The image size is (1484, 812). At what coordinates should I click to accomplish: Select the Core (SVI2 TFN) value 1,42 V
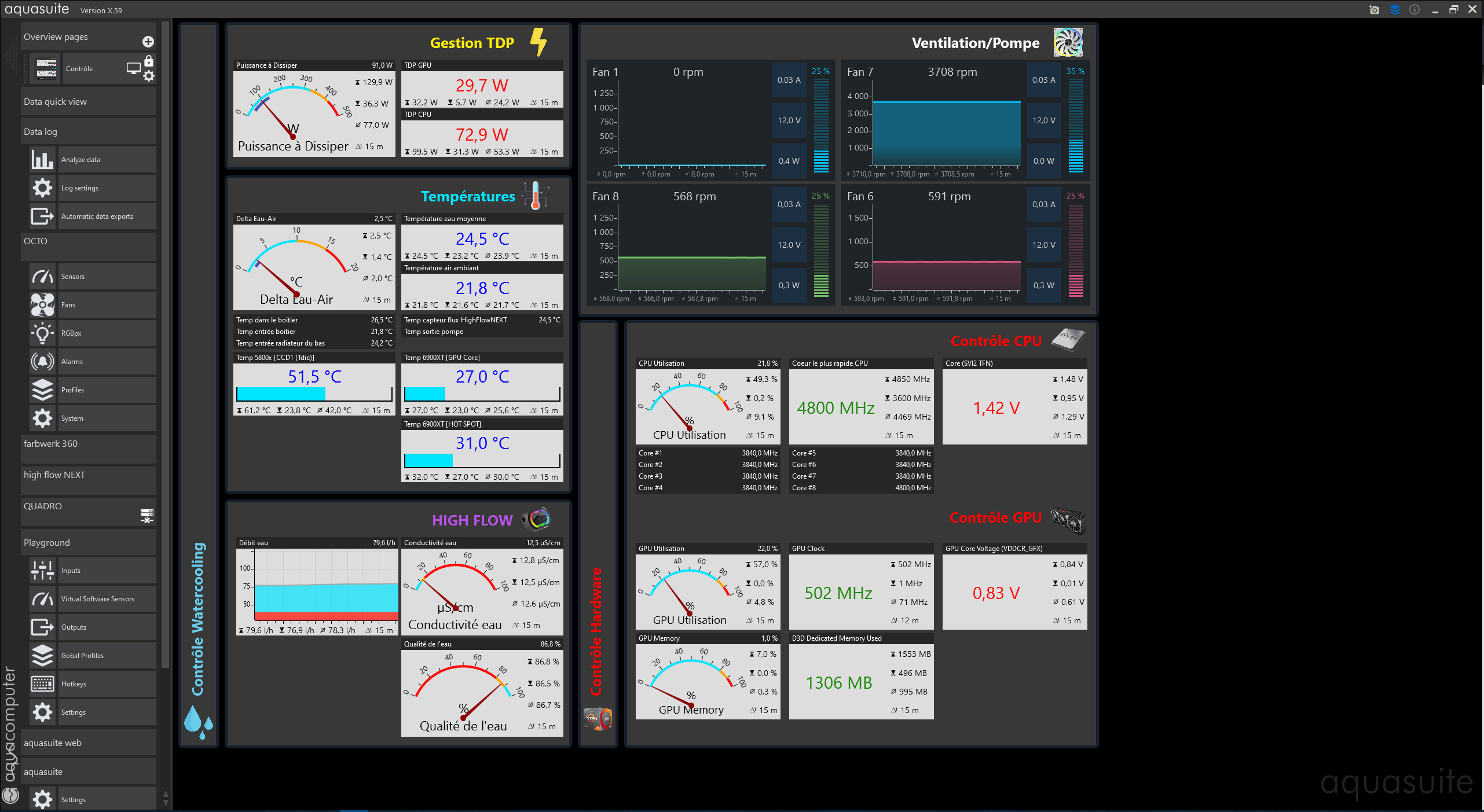tap(996, 407)
